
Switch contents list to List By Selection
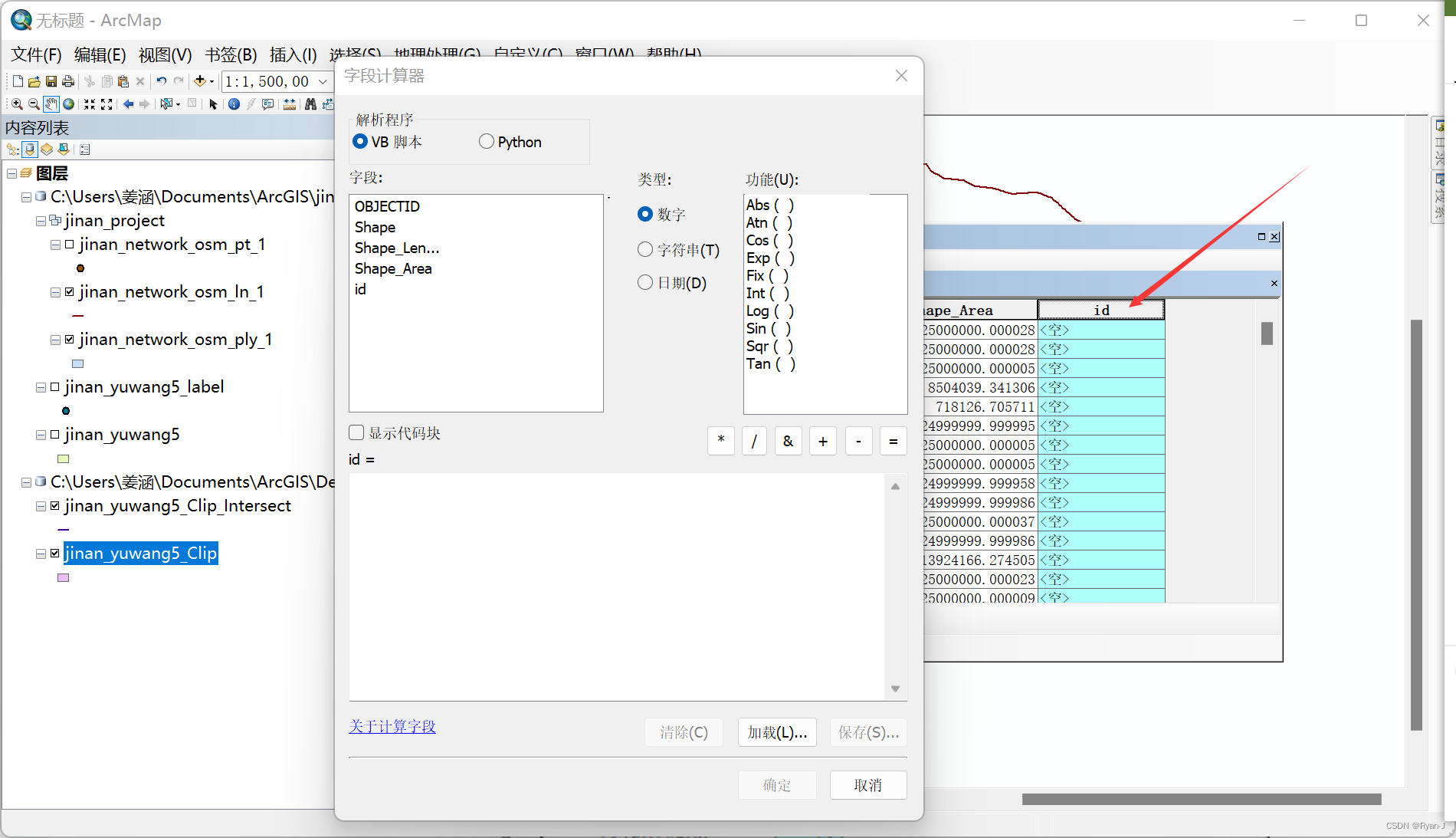(x=63, y=150)
